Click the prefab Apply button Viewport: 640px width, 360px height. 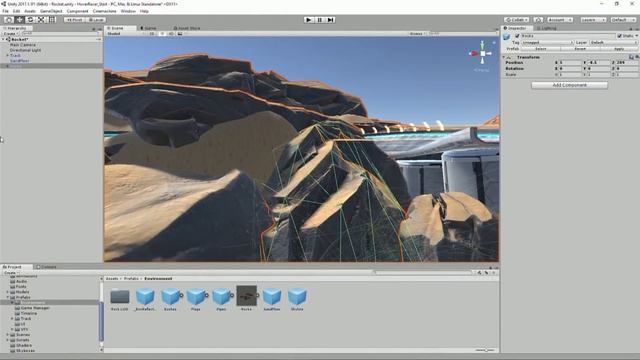click(619, 49)
